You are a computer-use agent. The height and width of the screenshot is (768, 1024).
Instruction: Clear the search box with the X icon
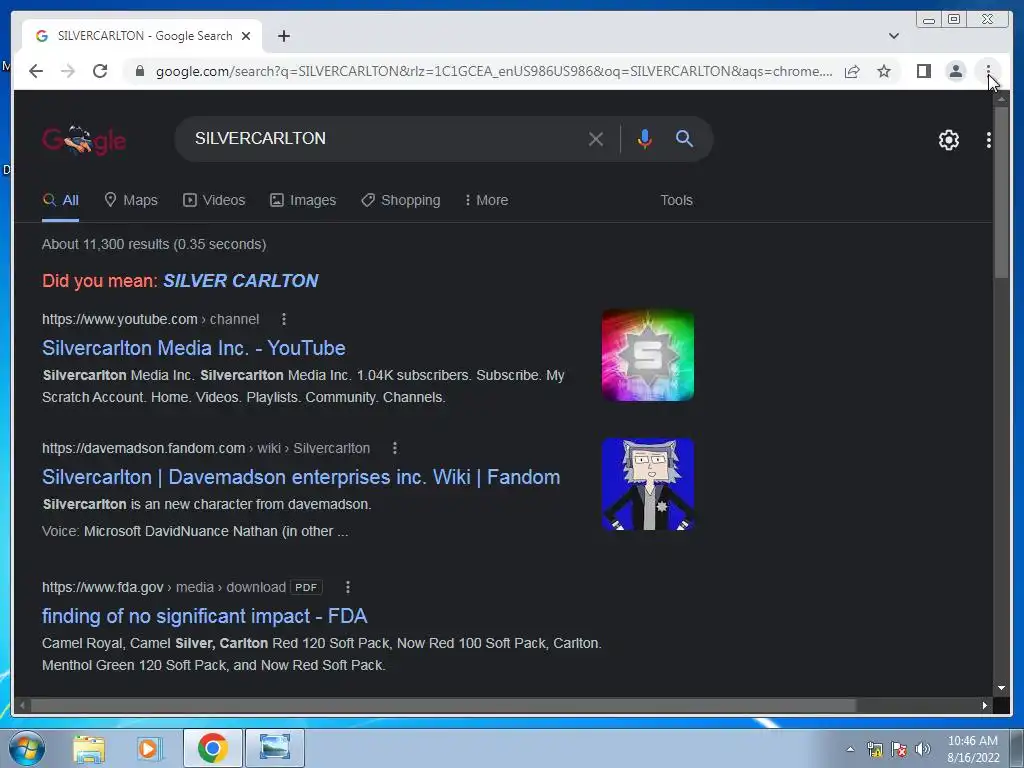(596, 139)
